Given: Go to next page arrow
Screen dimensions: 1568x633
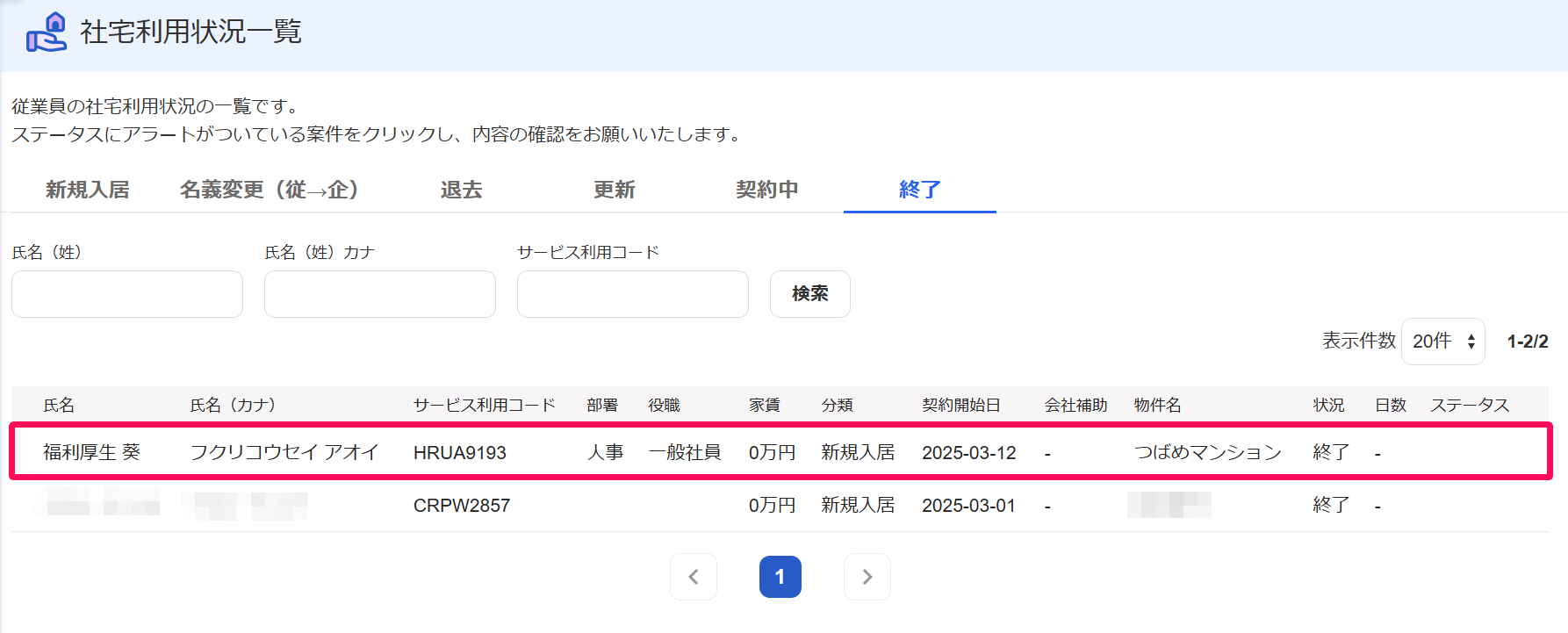Looking at the screenshot, I should pyautogui.click(x=867, y=577).
